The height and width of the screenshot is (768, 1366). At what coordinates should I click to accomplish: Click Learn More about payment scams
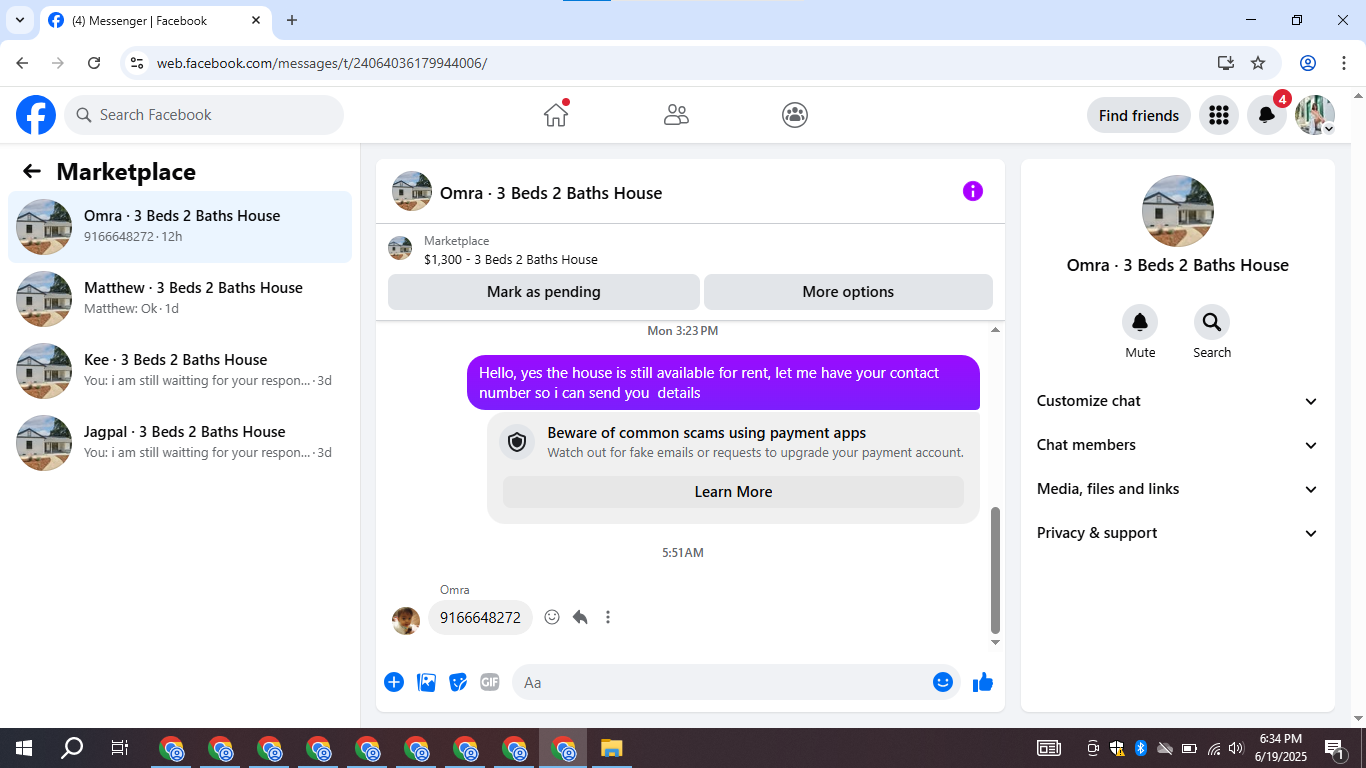tap(733, 492)
